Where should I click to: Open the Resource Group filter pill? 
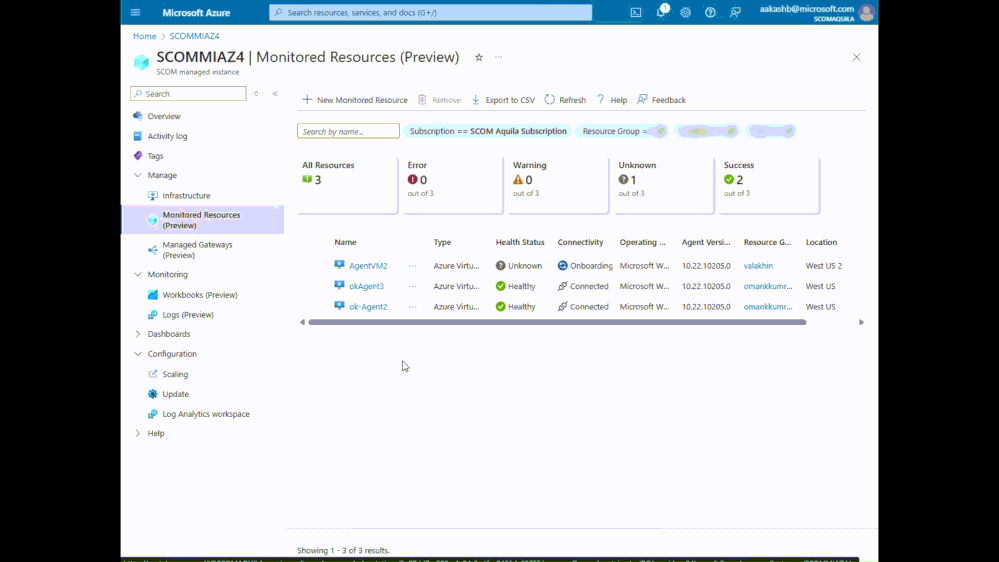(x=622, y=131)
